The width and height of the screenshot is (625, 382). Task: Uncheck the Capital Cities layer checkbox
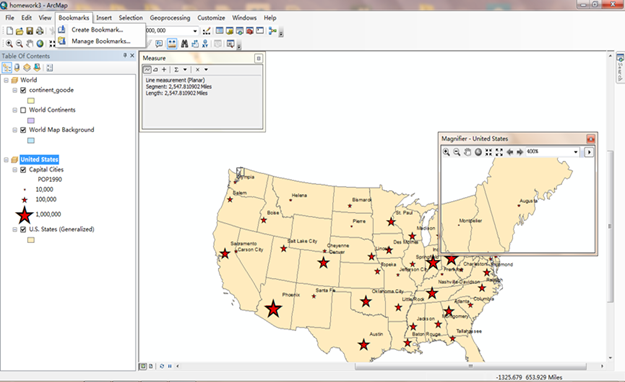(23, 170)
